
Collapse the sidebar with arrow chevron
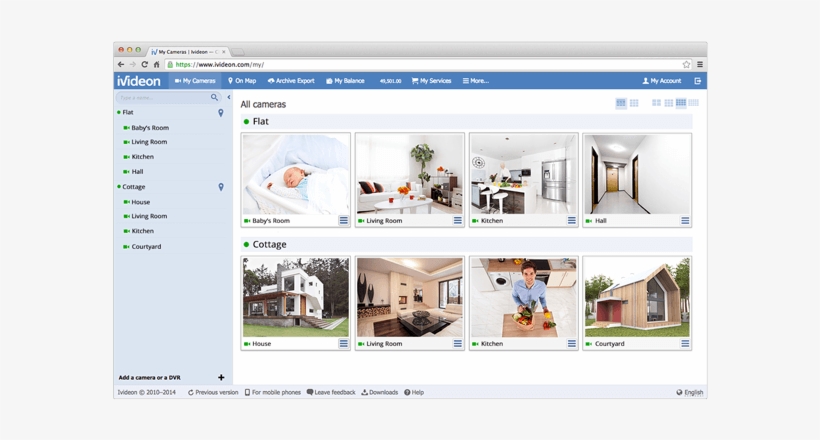(x=229, y=98)
